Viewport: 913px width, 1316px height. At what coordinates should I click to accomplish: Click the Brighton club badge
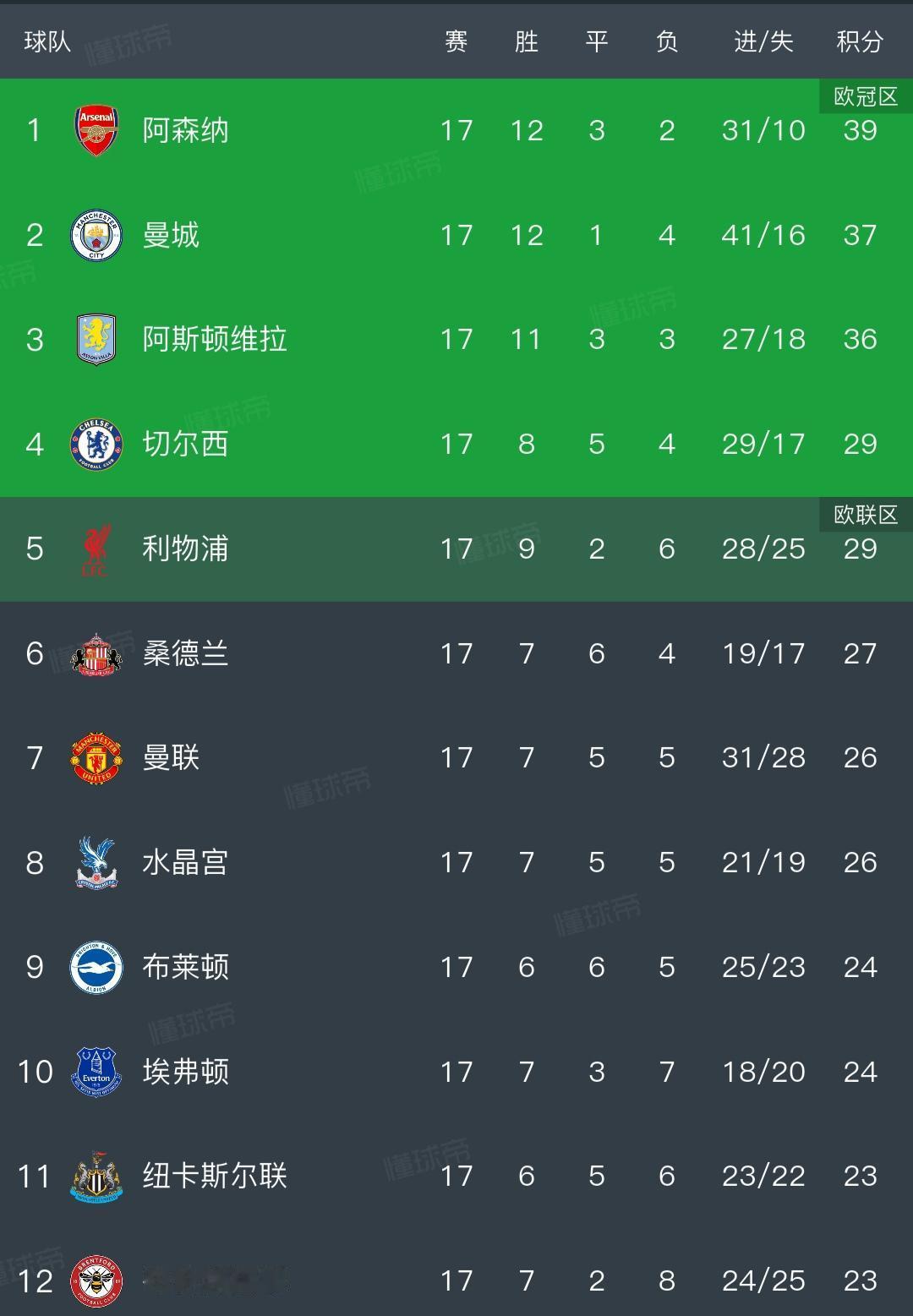pos(96,967)
